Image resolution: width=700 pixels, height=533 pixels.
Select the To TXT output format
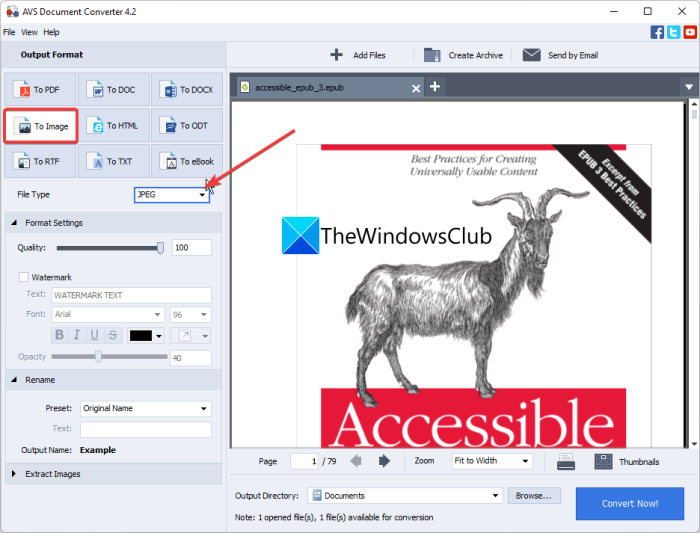(114, 162)
